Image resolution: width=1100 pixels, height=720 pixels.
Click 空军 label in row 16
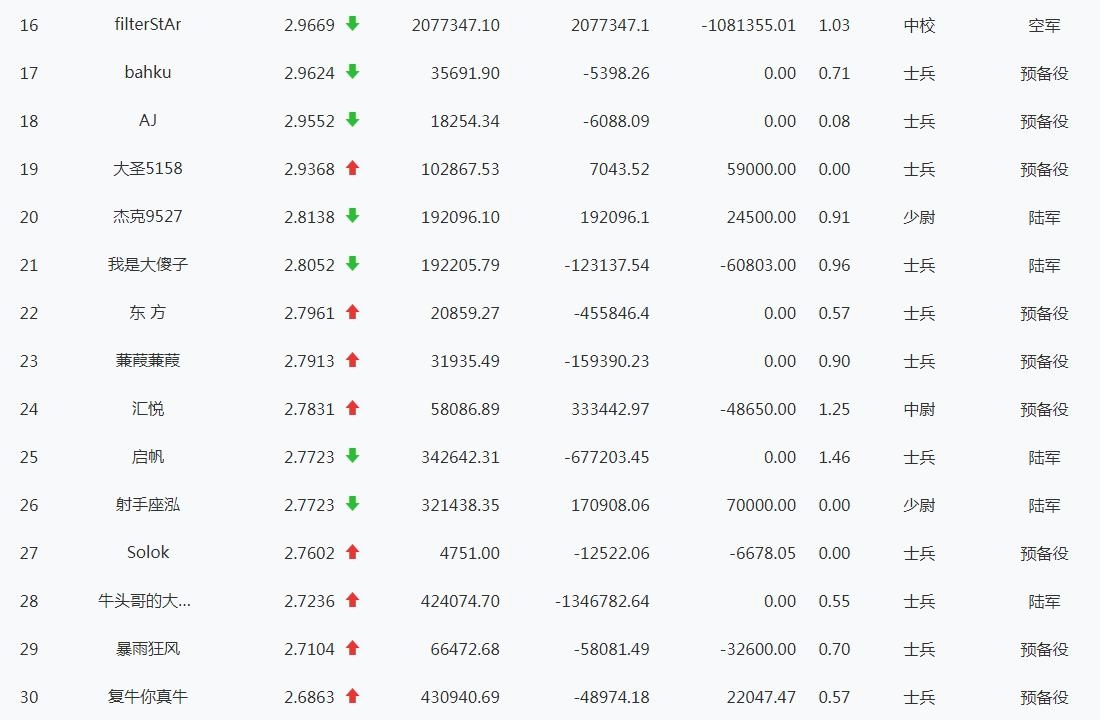click(1044, 25)
